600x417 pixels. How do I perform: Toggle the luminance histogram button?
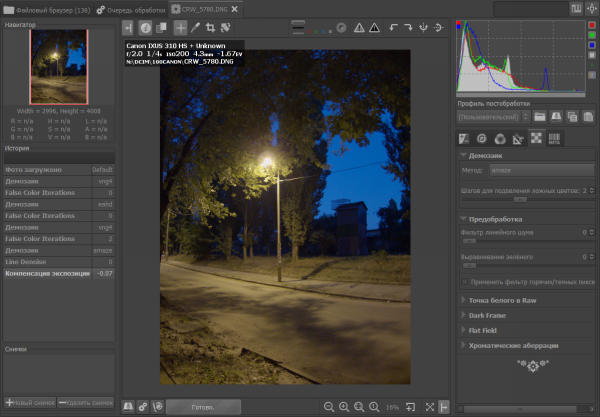point(592,55)
